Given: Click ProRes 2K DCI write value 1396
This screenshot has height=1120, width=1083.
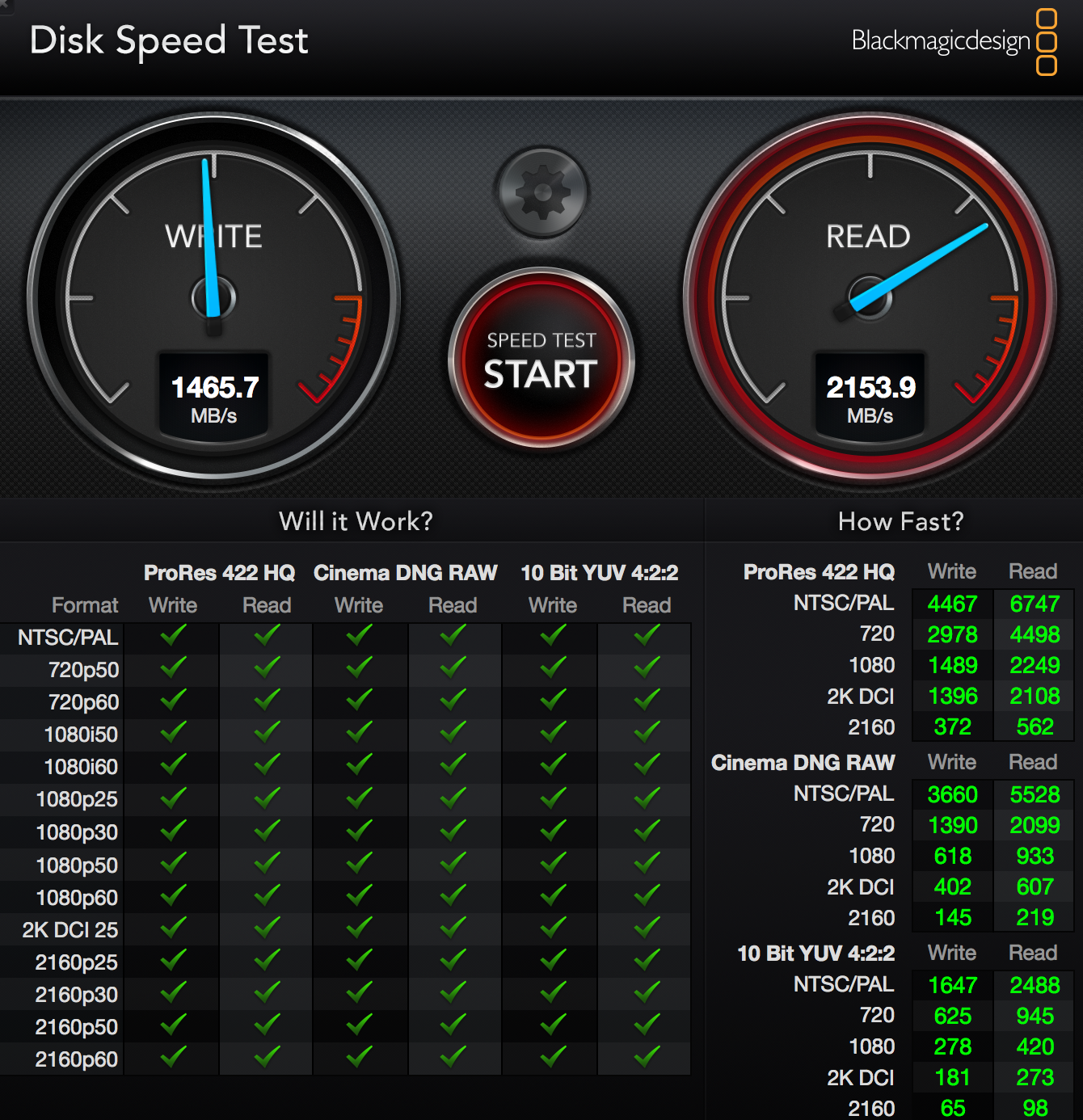Looking at the screenshot, I should [952, 696].
